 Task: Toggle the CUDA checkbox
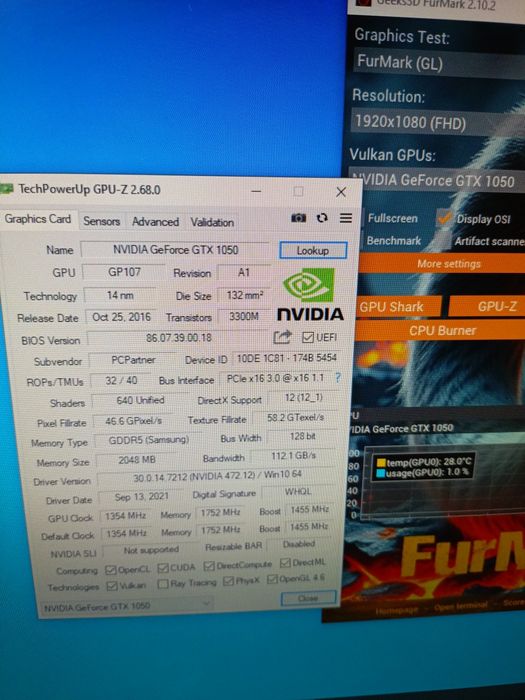point(162,568)
